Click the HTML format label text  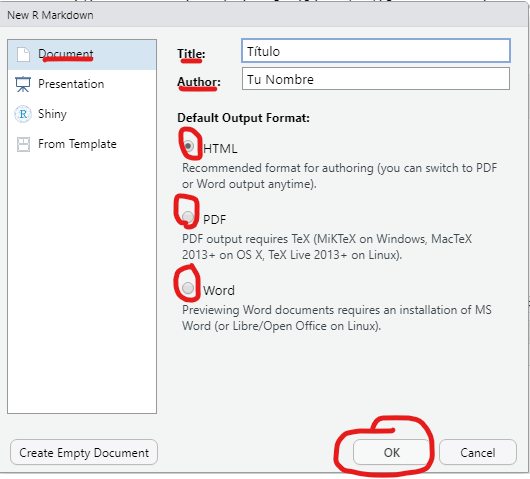point(220,149)
